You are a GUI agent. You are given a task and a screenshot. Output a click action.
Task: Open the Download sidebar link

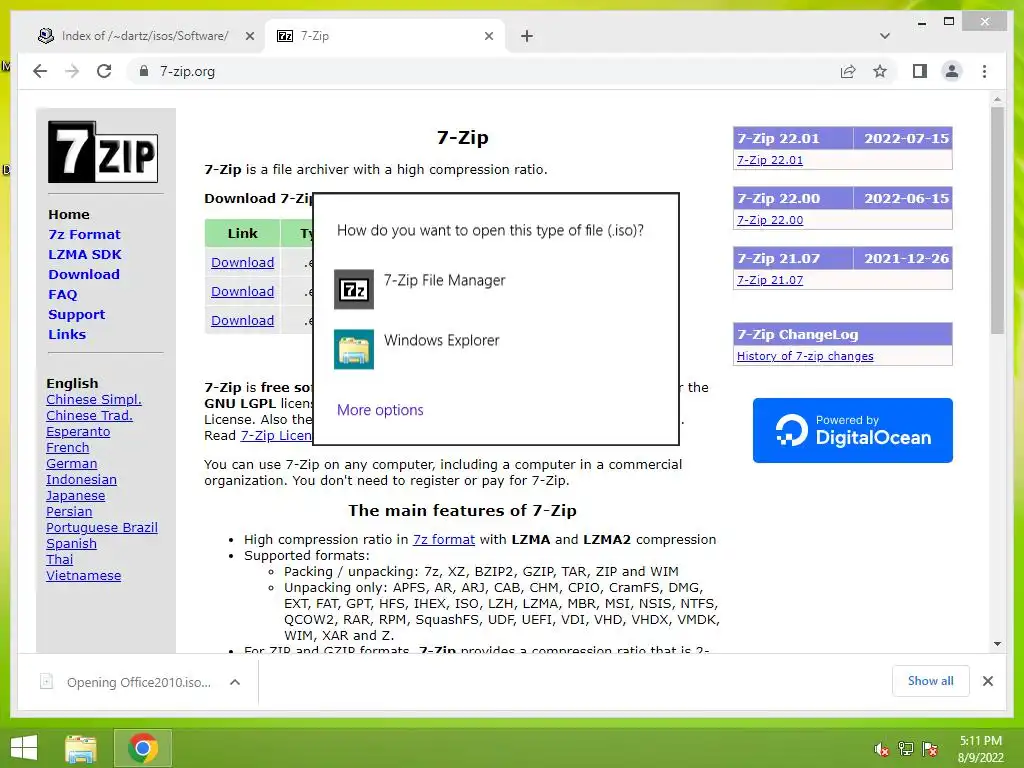pyautogui.click(x=84, y=274)
